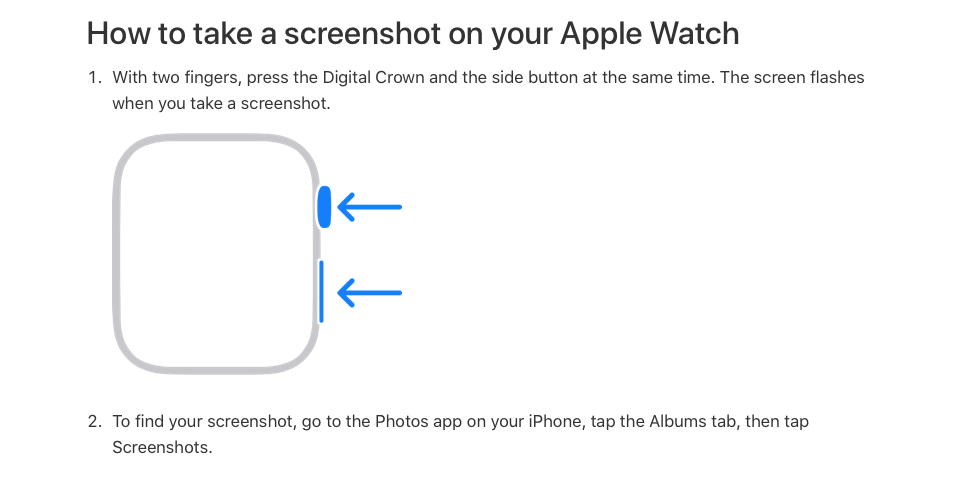960x486 pixels.
Task: Click the left gray edge of the watch outline
Action: tap(117, 255)
